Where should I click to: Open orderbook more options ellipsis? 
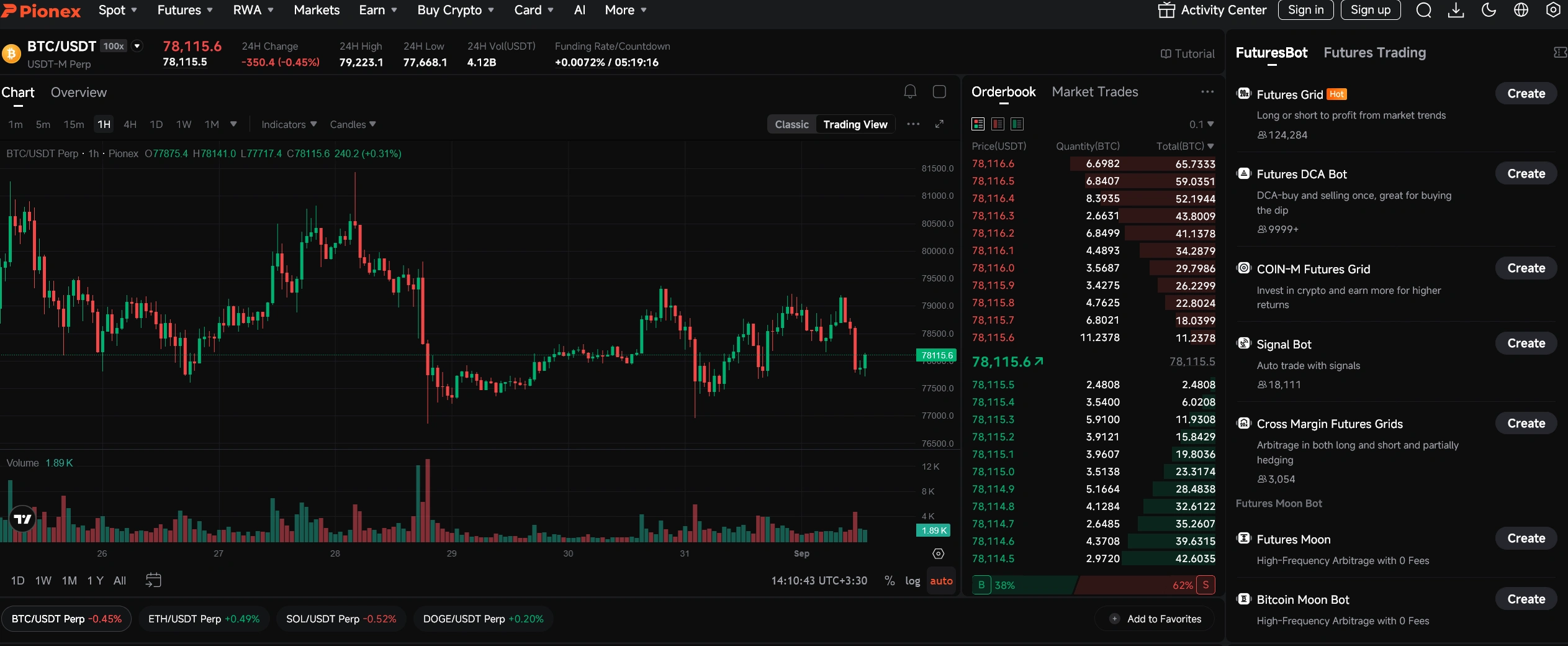[1207, 92]
